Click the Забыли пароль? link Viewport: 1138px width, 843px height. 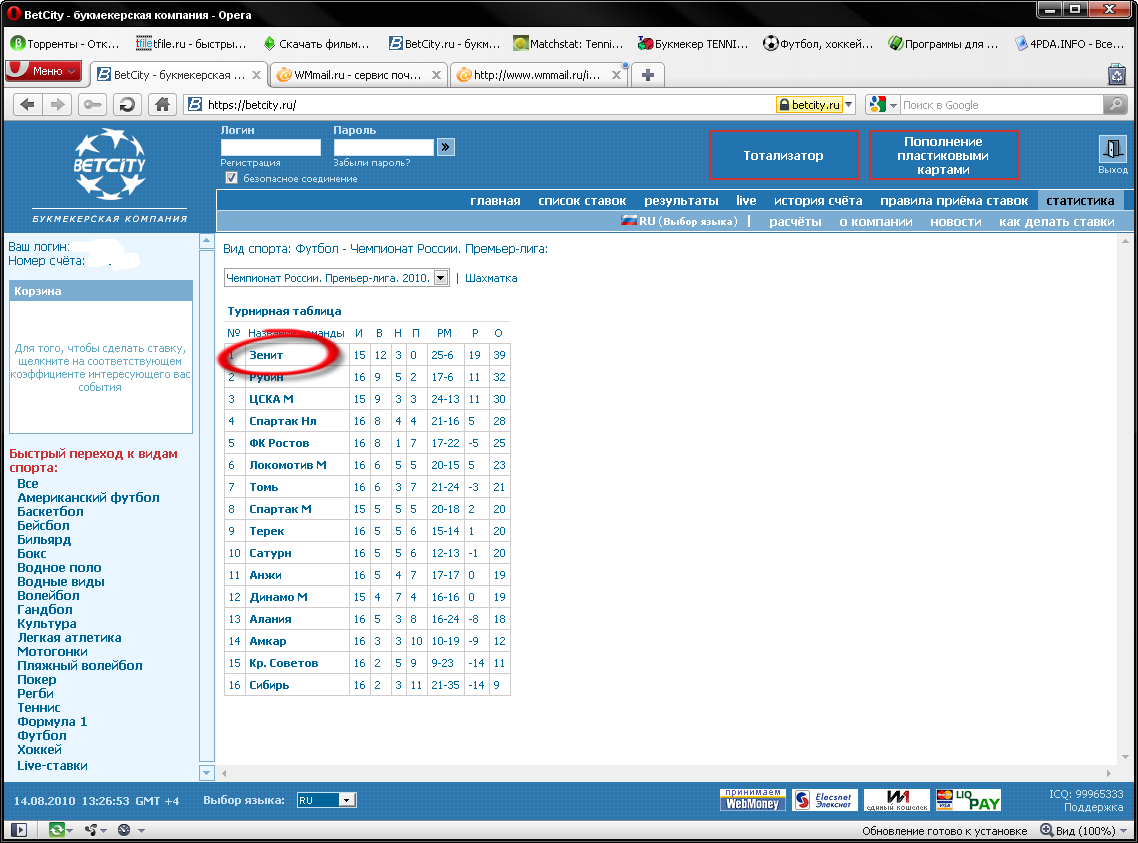[x=372, y=163]
